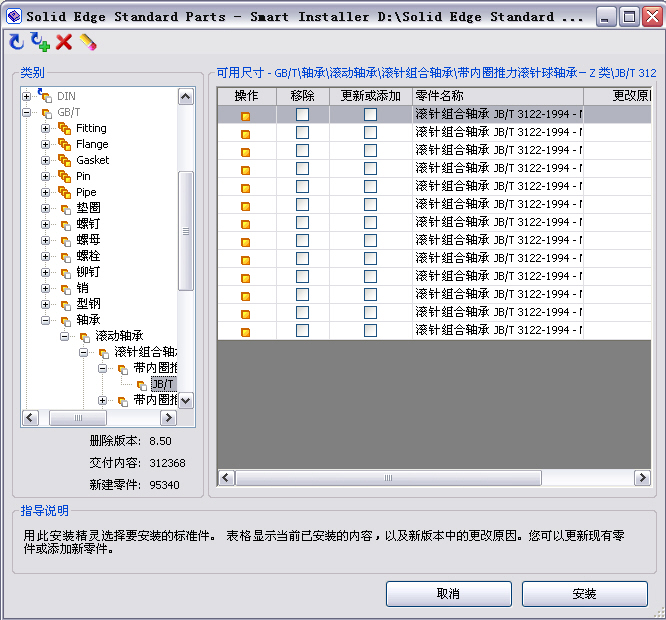Viewport: 666px width, 620px height.
Task: Click the 操作 column header
Action: pyautogui.click(x=247, y=96)
